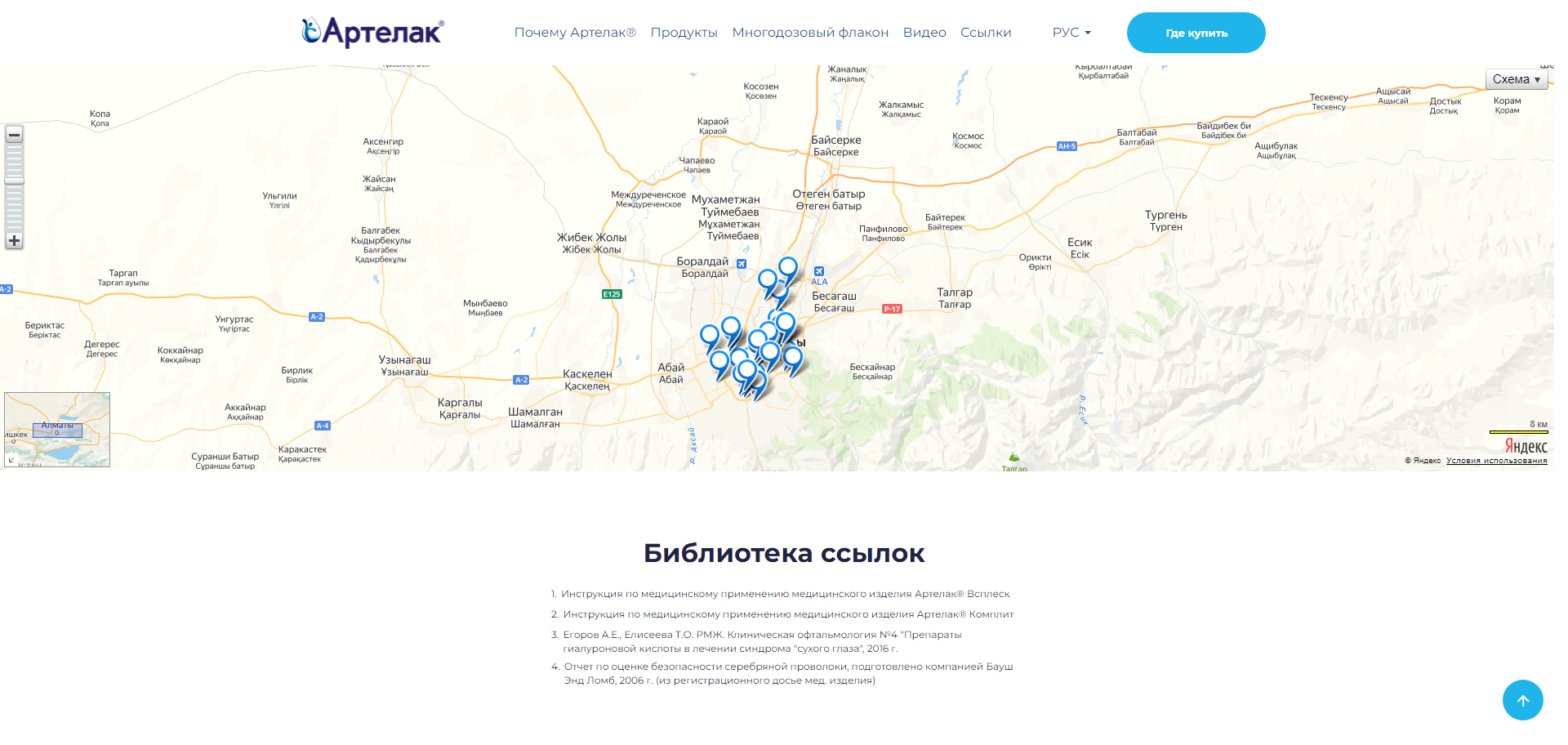Click the Тургень label on map
This screenshot has height=745, width=1568.
pos(1165,221)
